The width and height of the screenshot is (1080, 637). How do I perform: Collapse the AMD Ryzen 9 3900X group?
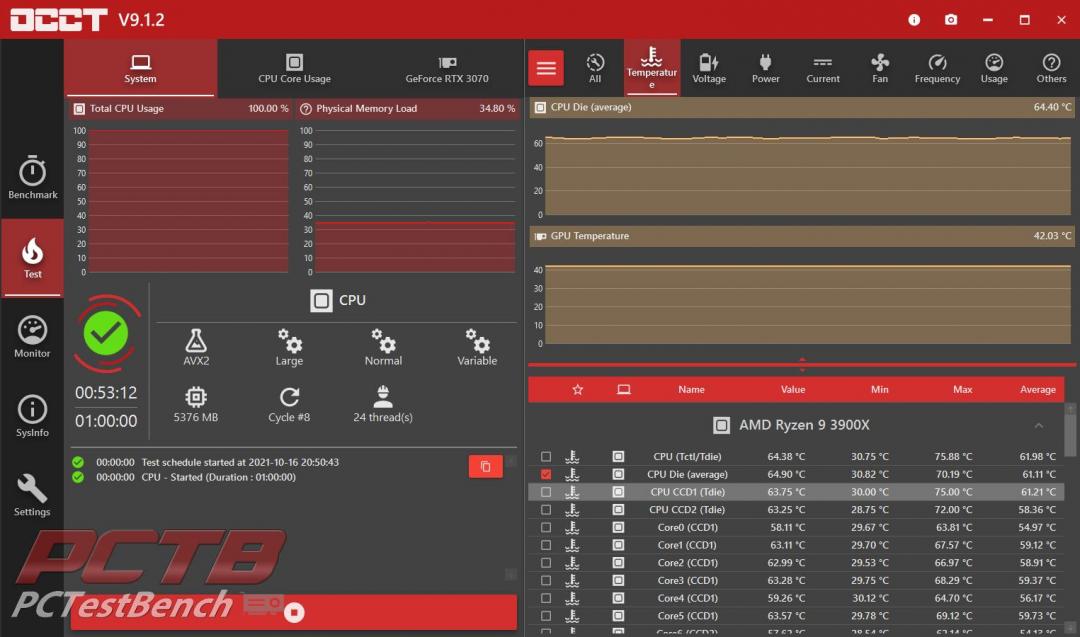tap(1039, 426)
